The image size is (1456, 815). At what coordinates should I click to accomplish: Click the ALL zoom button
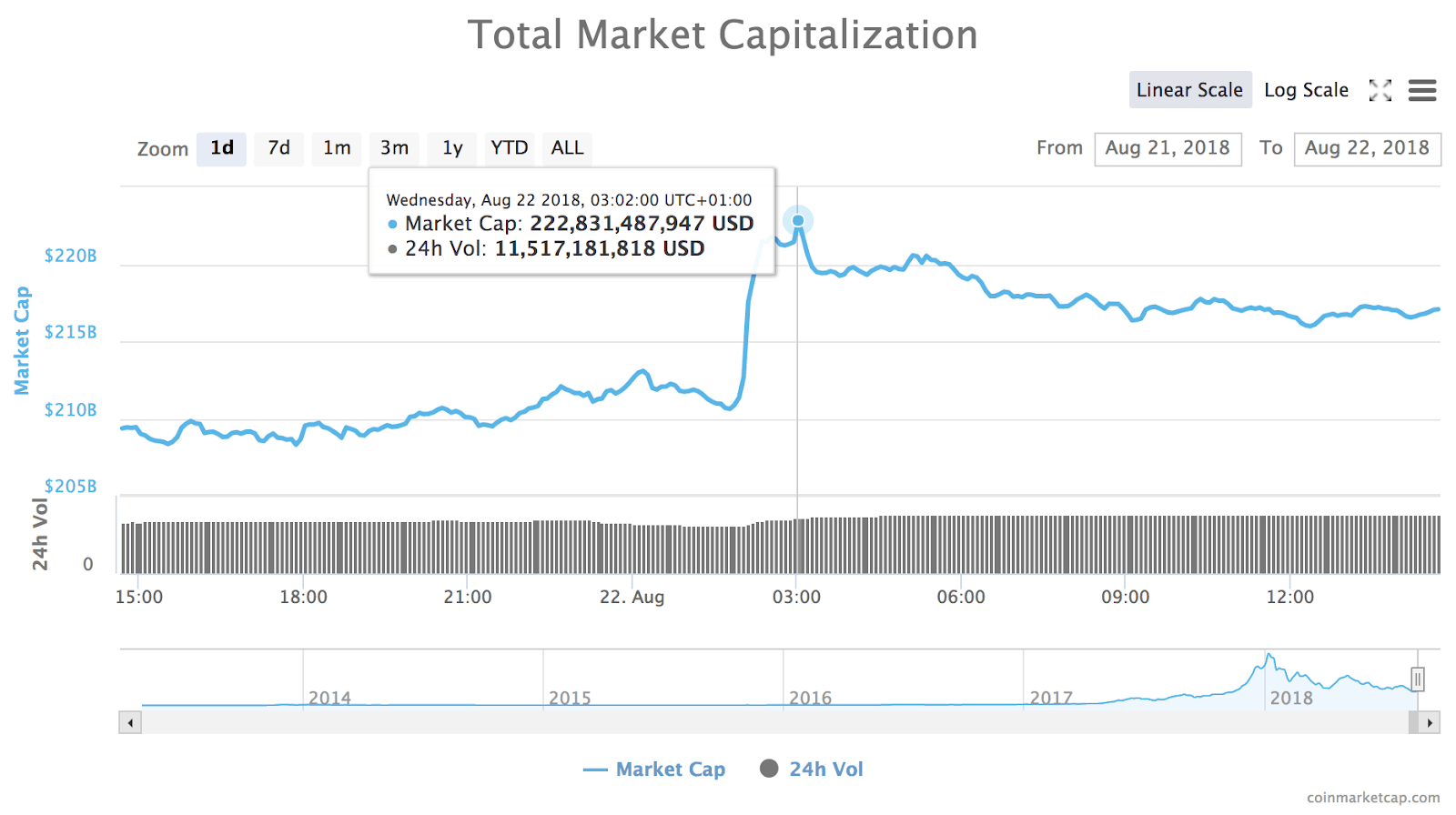pos(567,148)
